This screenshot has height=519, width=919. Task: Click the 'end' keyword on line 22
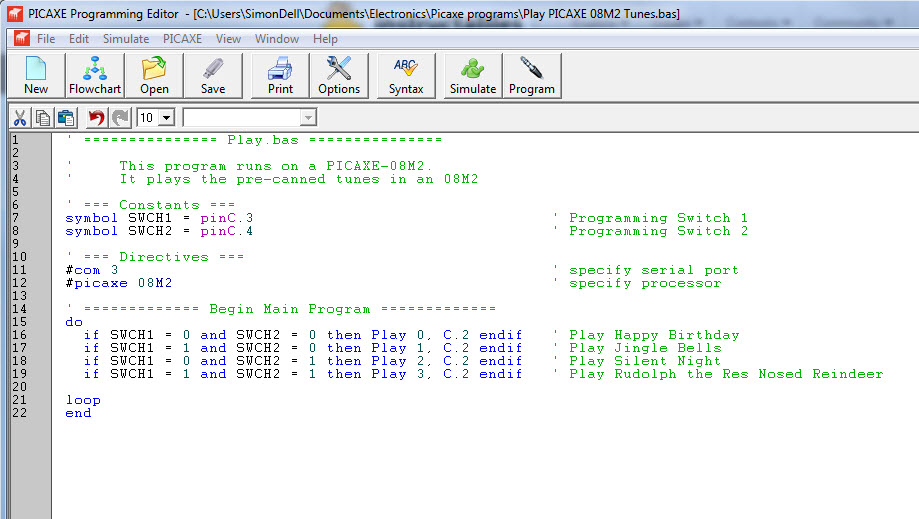click(79, 413)
